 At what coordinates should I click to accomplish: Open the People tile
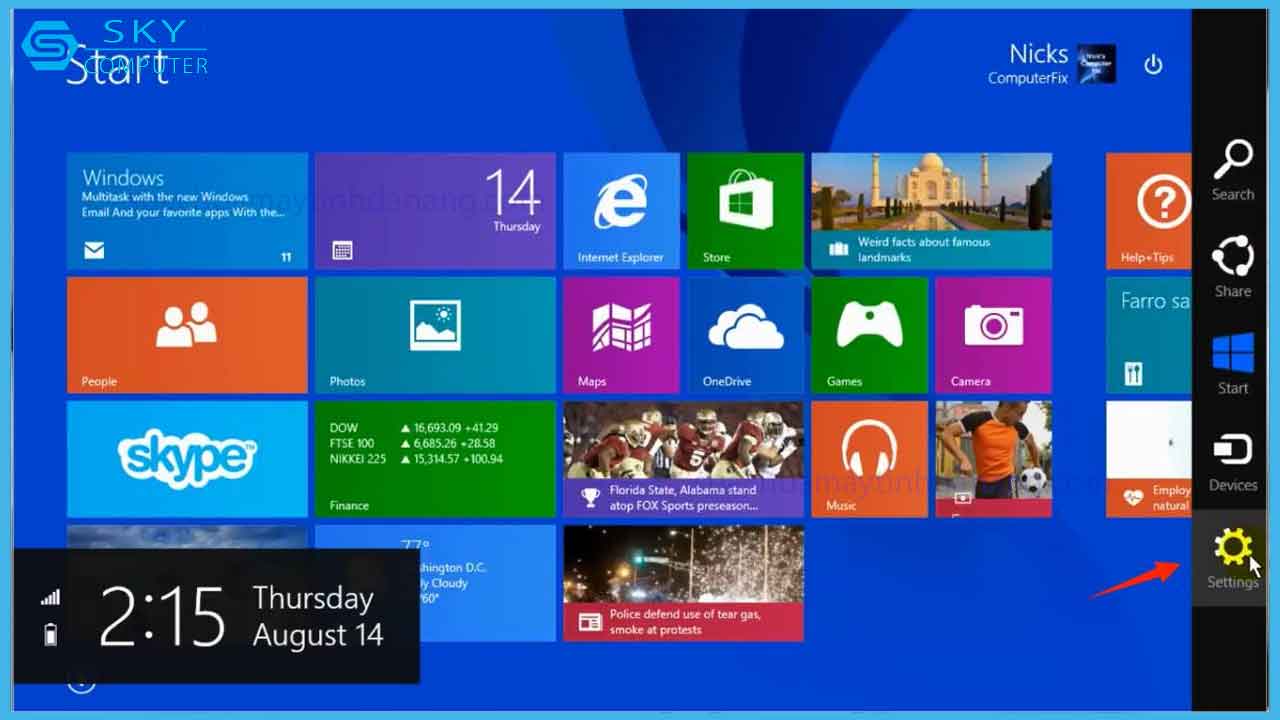click(x=187, y=335)
